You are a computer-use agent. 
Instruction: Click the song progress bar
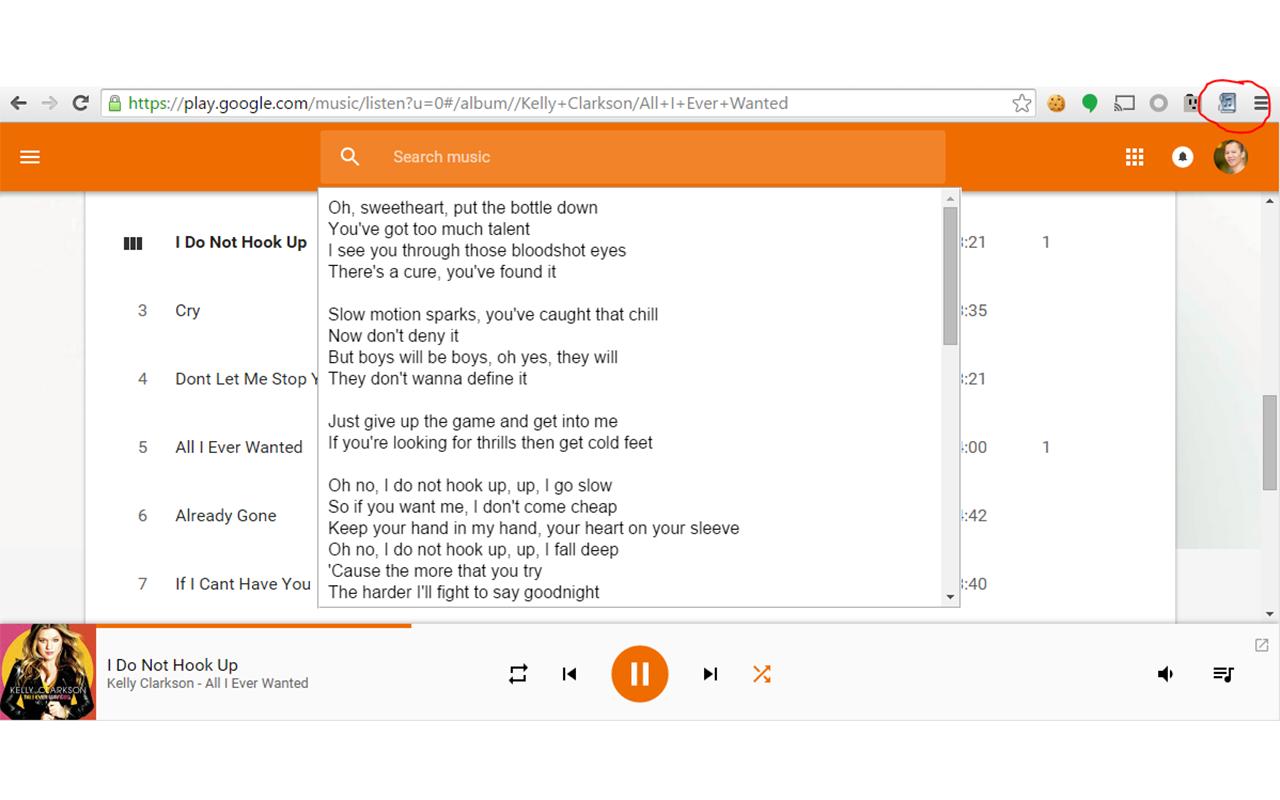point(640,625)
